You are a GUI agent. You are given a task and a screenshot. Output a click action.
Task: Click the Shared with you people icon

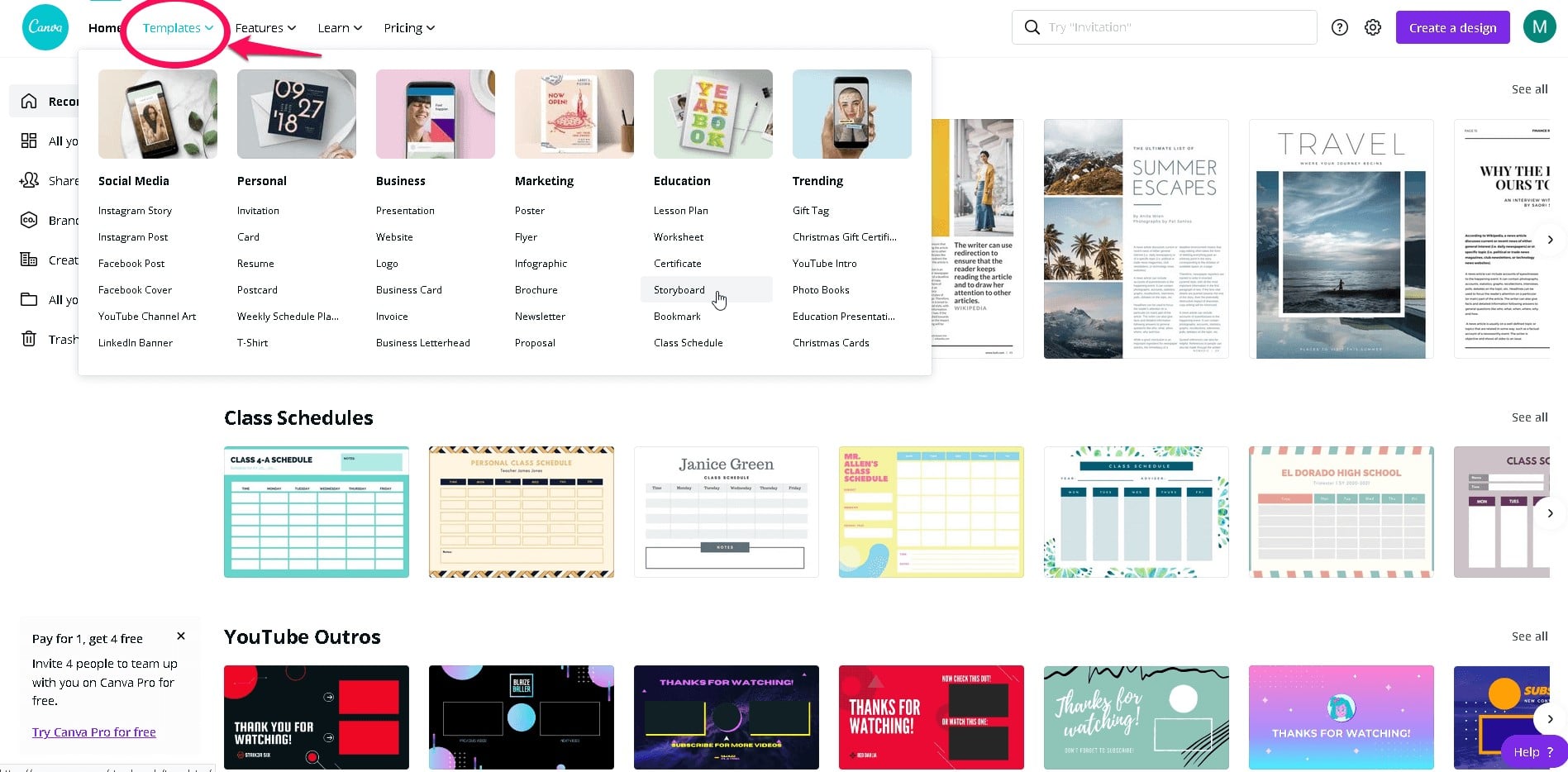coord(29,180)
